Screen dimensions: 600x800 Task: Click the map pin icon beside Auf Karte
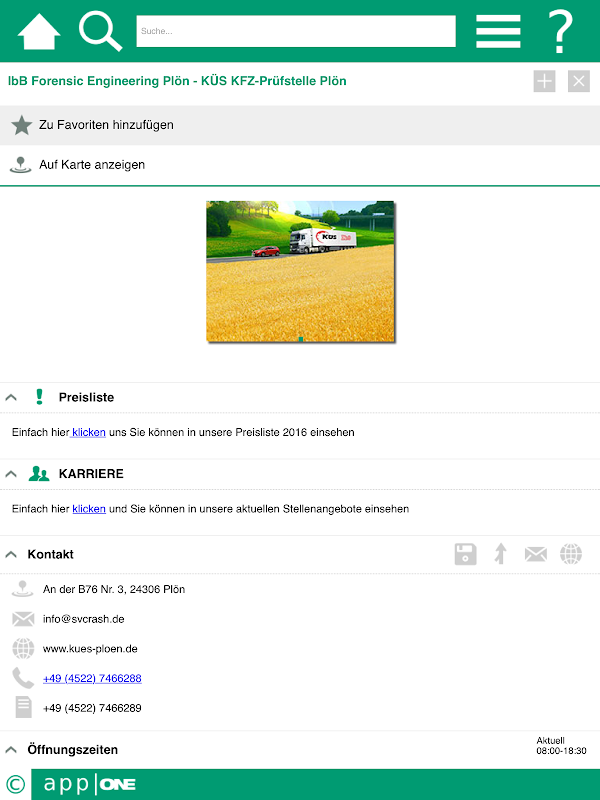(20, 165)
